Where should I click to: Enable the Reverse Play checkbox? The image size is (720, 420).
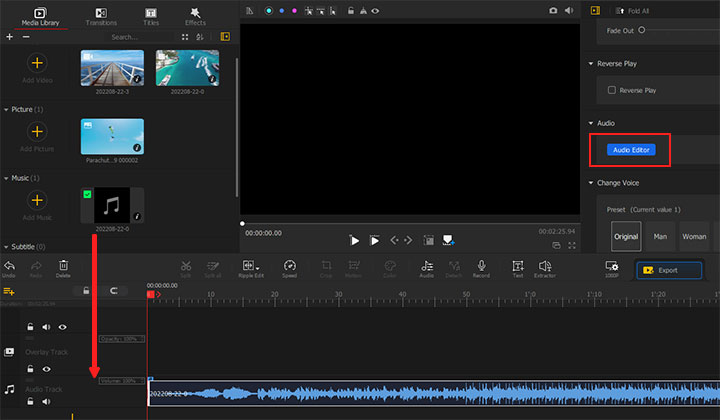click(x=612, y=90)
